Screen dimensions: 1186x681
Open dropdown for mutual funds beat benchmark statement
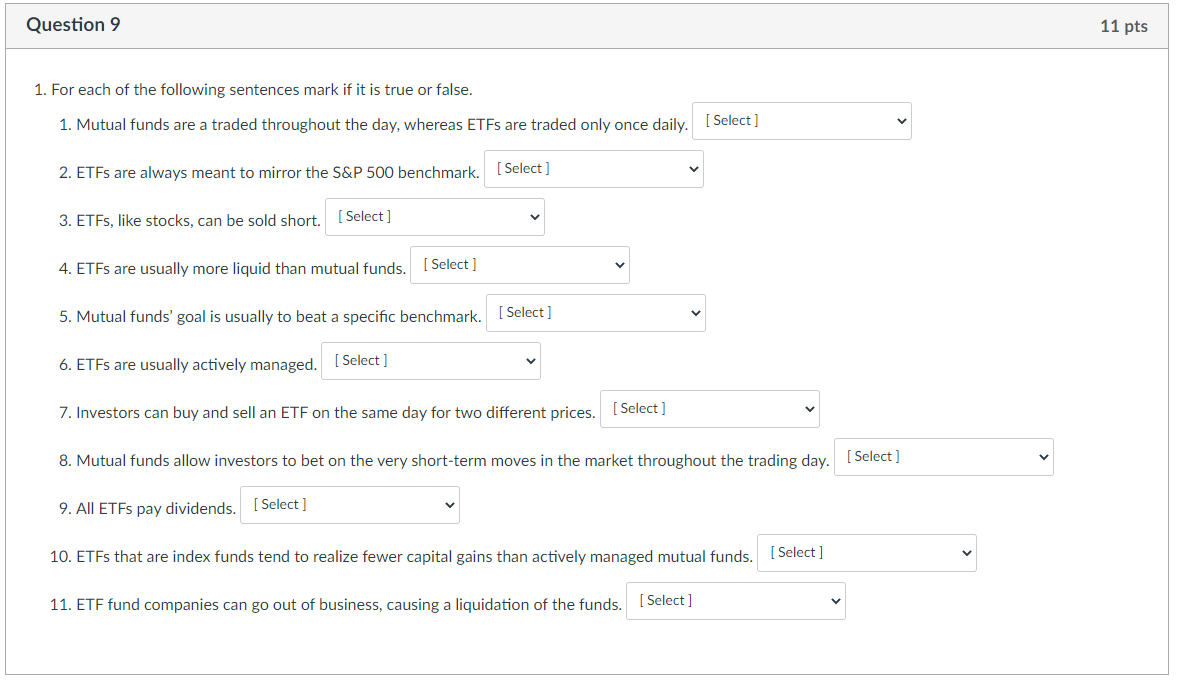coord(596,313)
